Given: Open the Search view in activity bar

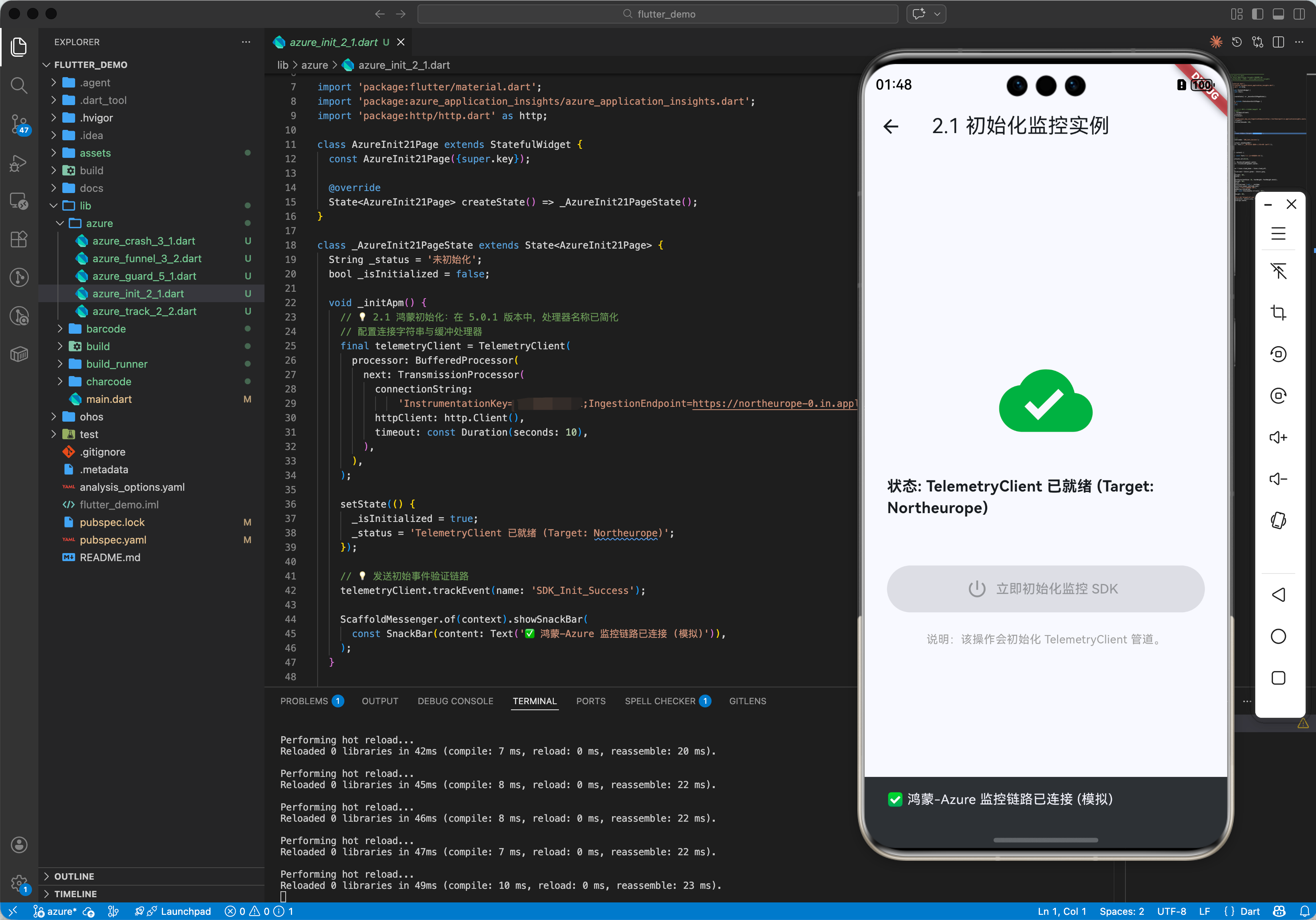Looking at the screenshot, I should pos(19,86).
